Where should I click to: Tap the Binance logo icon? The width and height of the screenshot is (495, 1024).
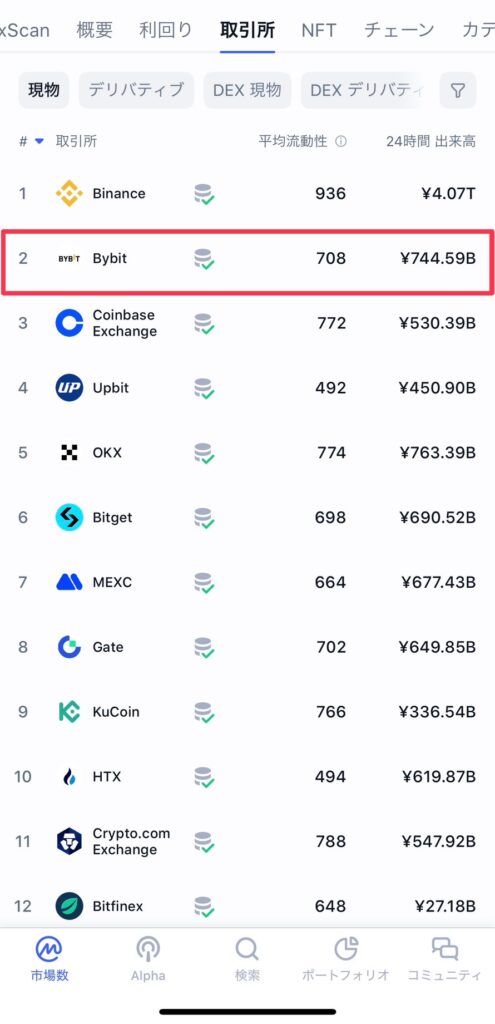click(69, 193)
